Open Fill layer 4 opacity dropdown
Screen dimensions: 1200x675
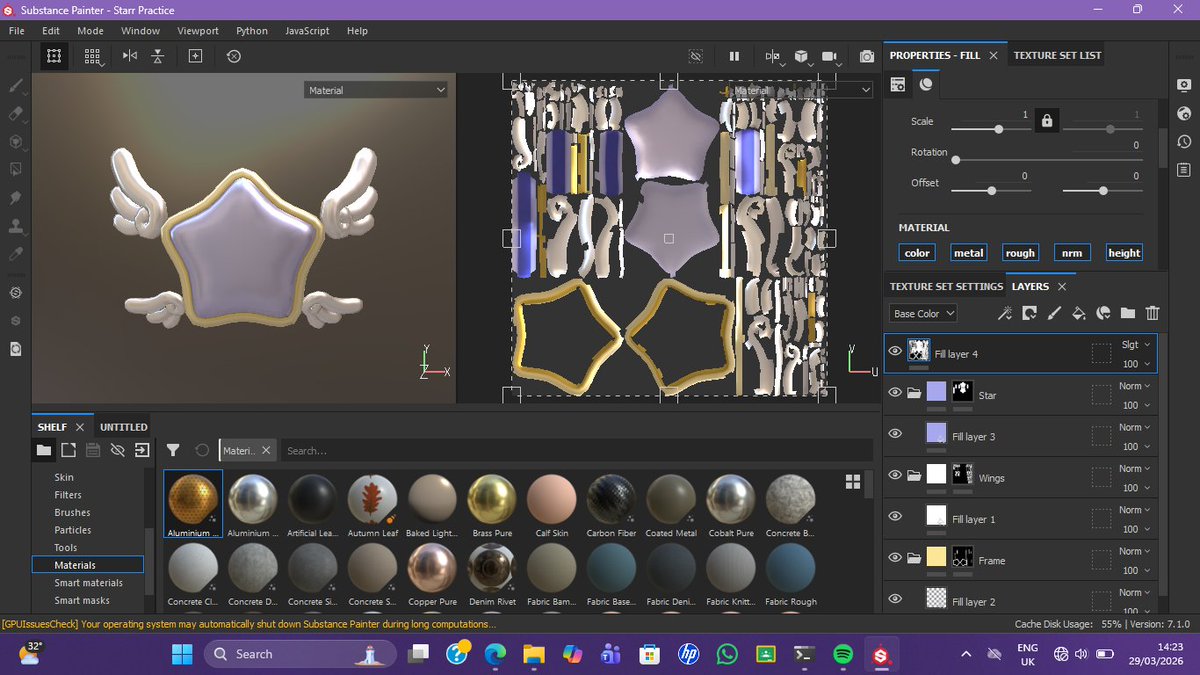coord(1135,364)
